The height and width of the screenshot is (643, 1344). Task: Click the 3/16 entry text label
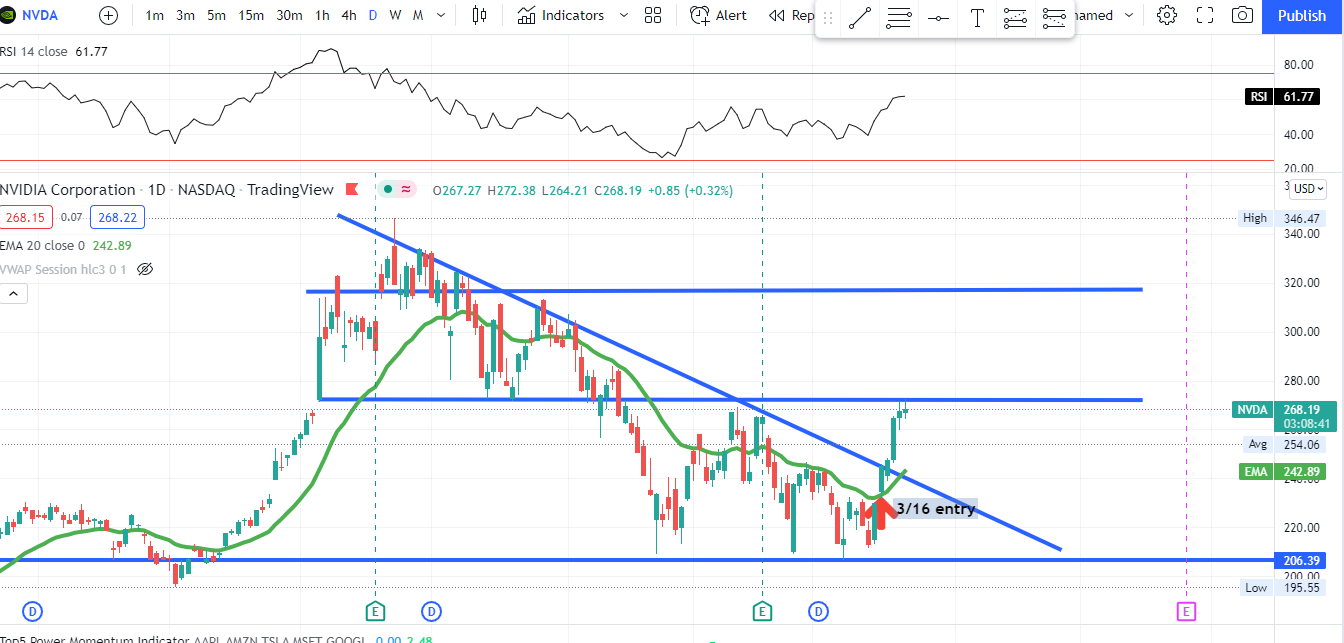935,509
